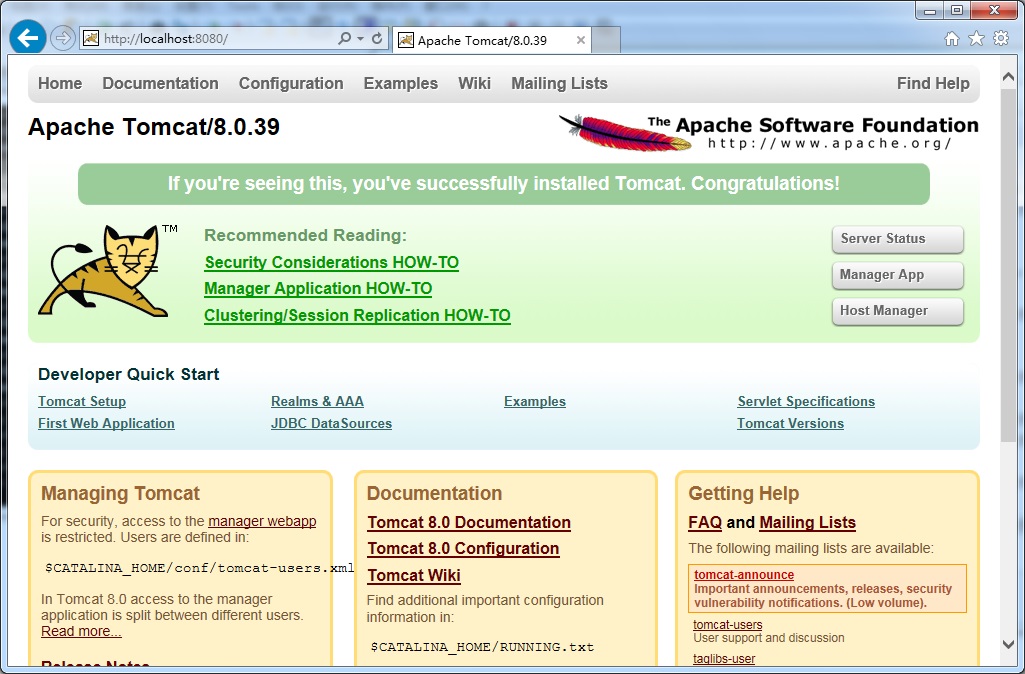Image resolution: width=1025 pixels, height=674 pixels.
Task: Click the Apache Software Foundation feather logo
Action: 769,133
